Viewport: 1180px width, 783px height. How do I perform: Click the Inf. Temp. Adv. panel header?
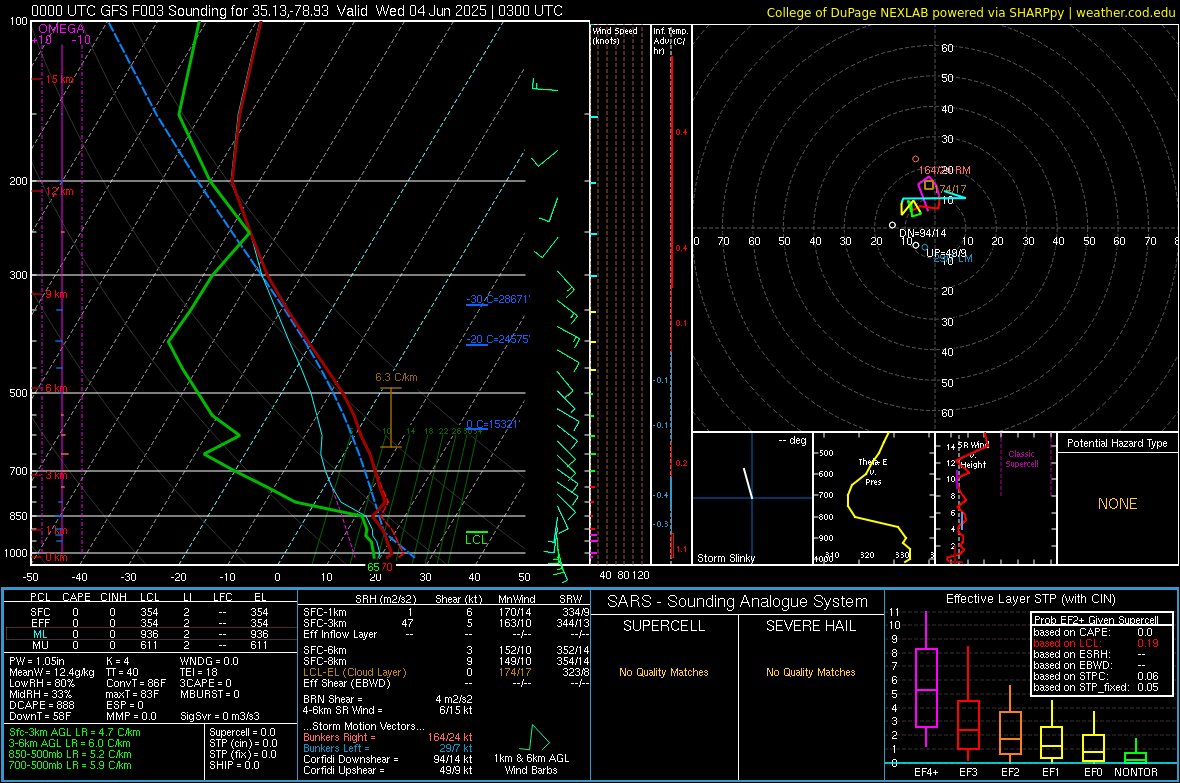671,41
